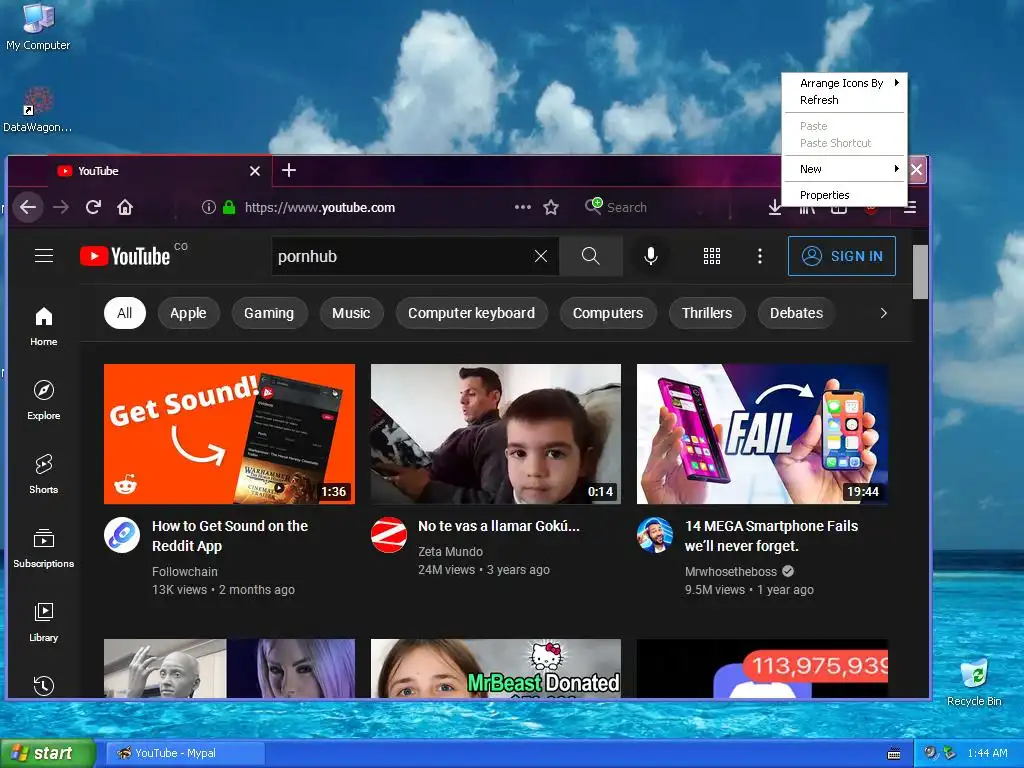
Task: Open Mrwhosetheboss channel name link
Action: pyautogui.click(x=731, y=571)
